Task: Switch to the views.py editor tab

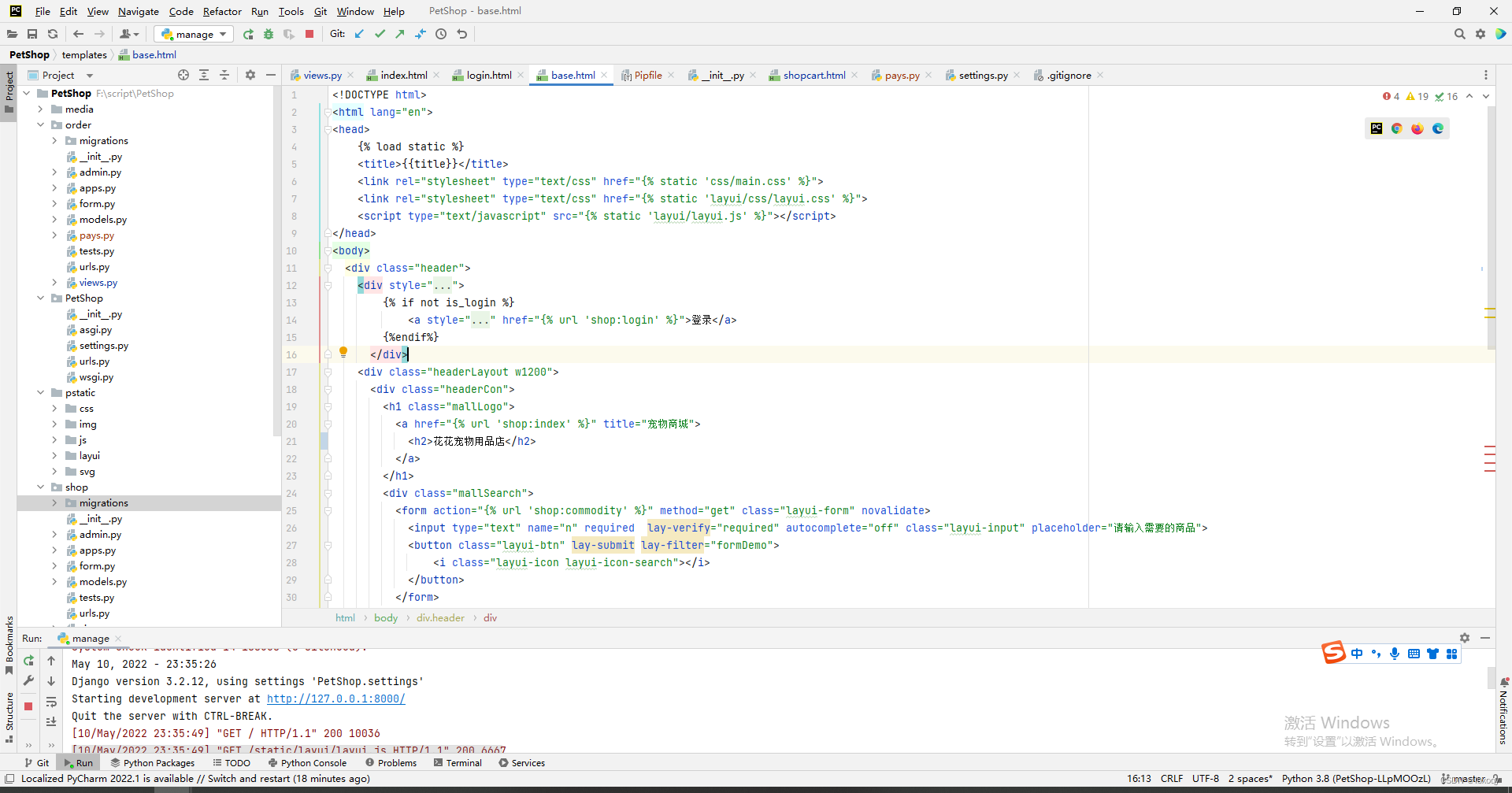Action: tap(322, 75)
